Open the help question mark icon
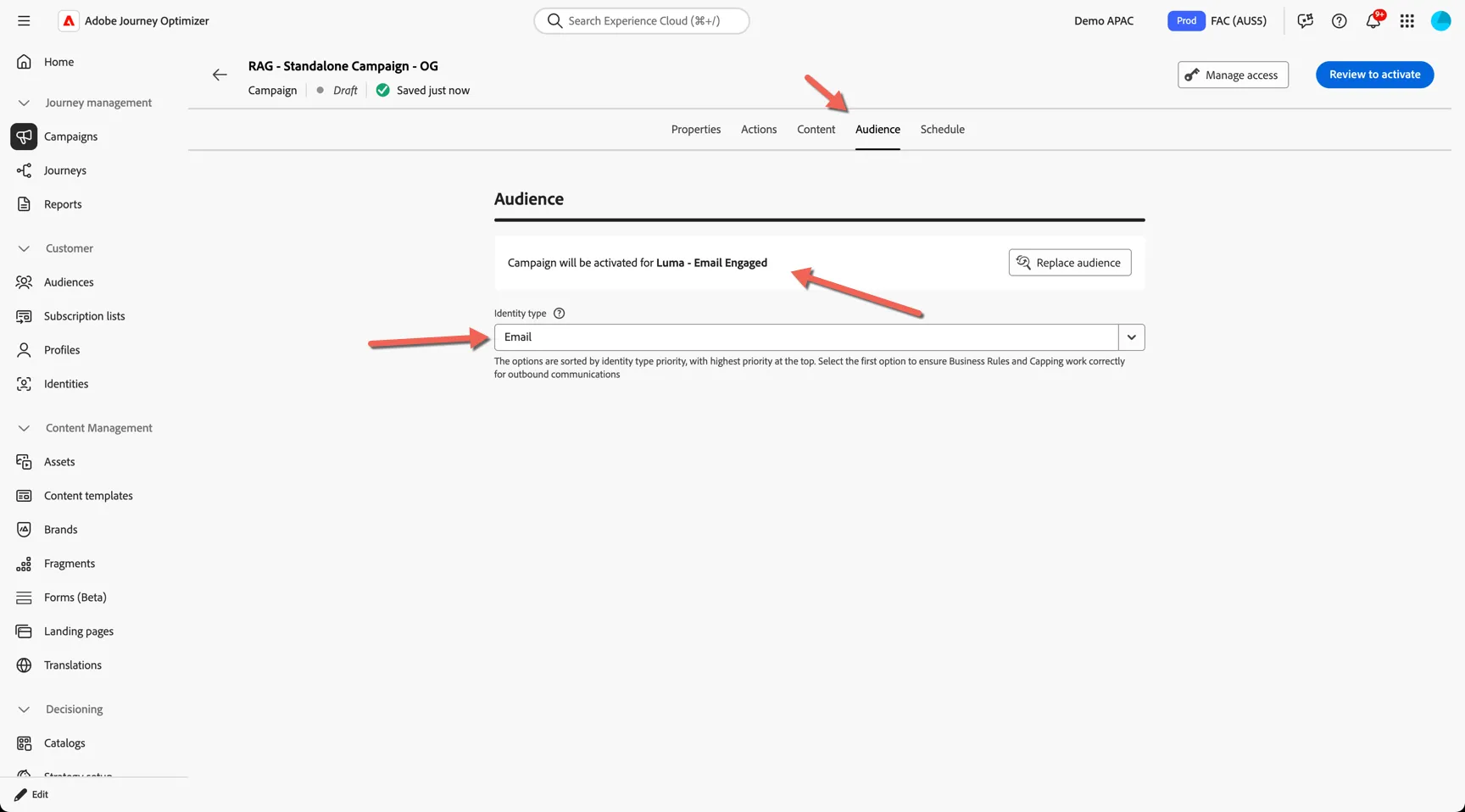Viewport: 1465px width, 812px height. [x=1340, y=20]
